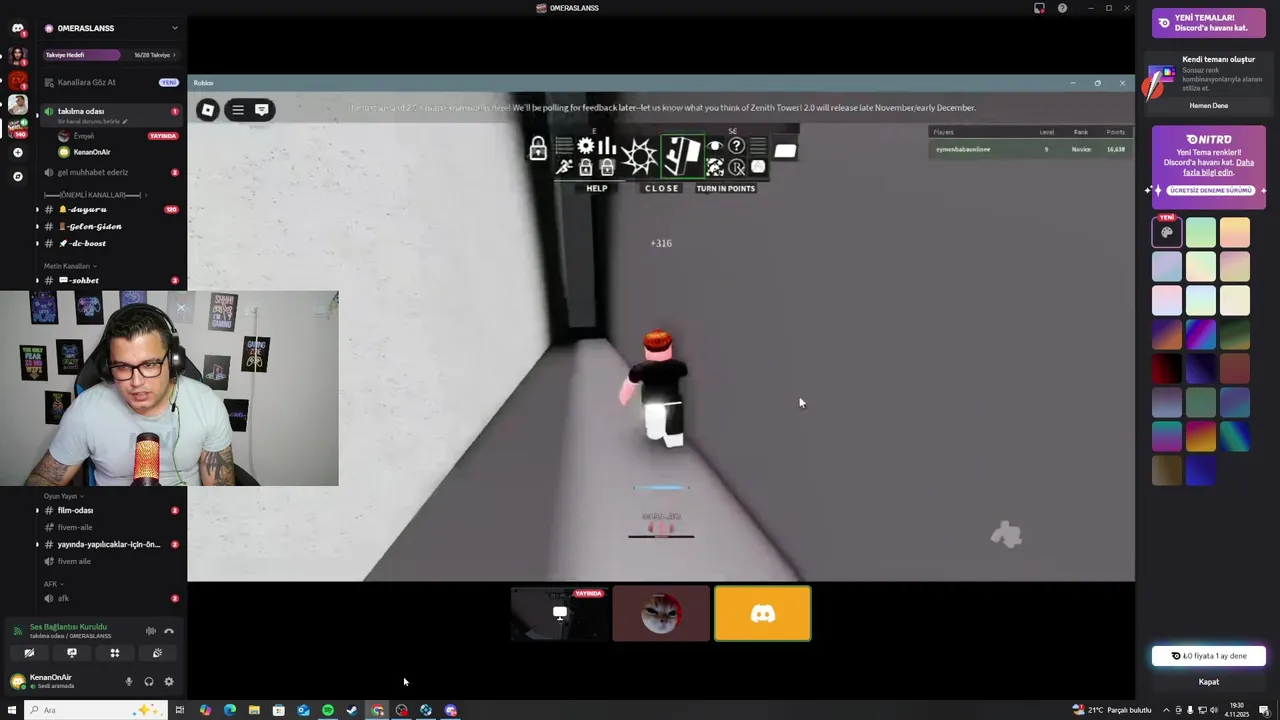Image resolution: width=1280 pixels, height=720 pixels.
Task: Open the Discover servers compass icon
Action: coord(17,176)
